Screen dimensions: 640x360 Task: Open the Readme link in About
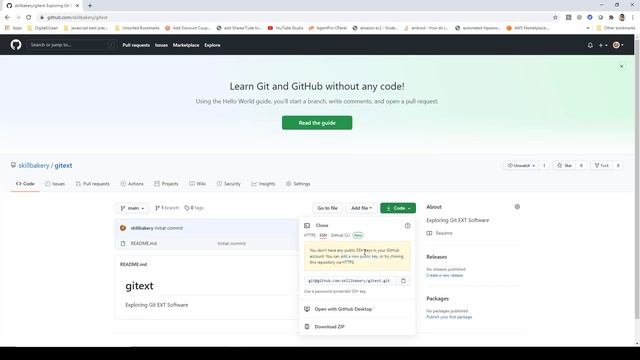444,233
